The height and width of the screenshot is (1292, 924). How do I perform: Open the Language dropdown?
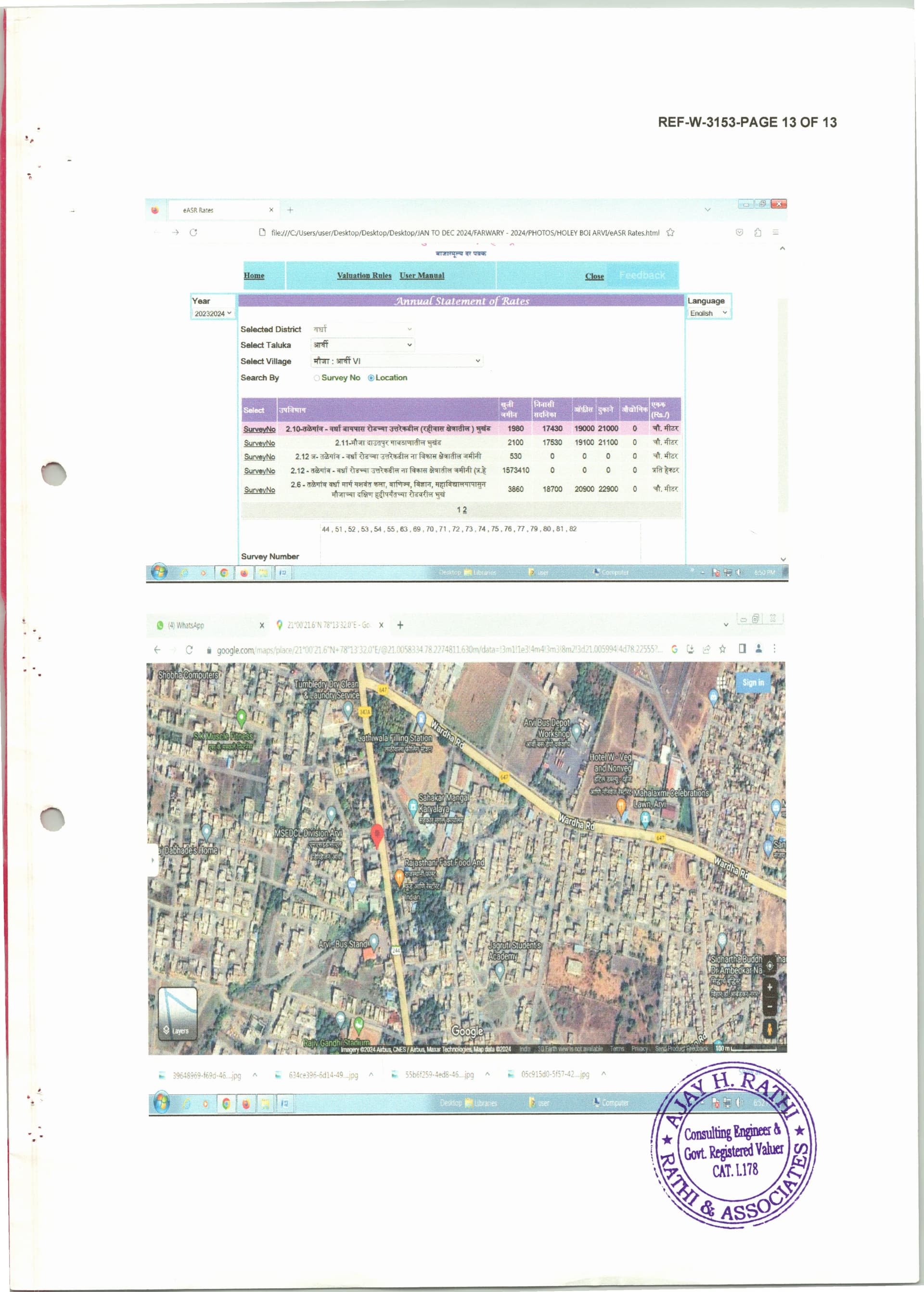(x=708, y=313)
